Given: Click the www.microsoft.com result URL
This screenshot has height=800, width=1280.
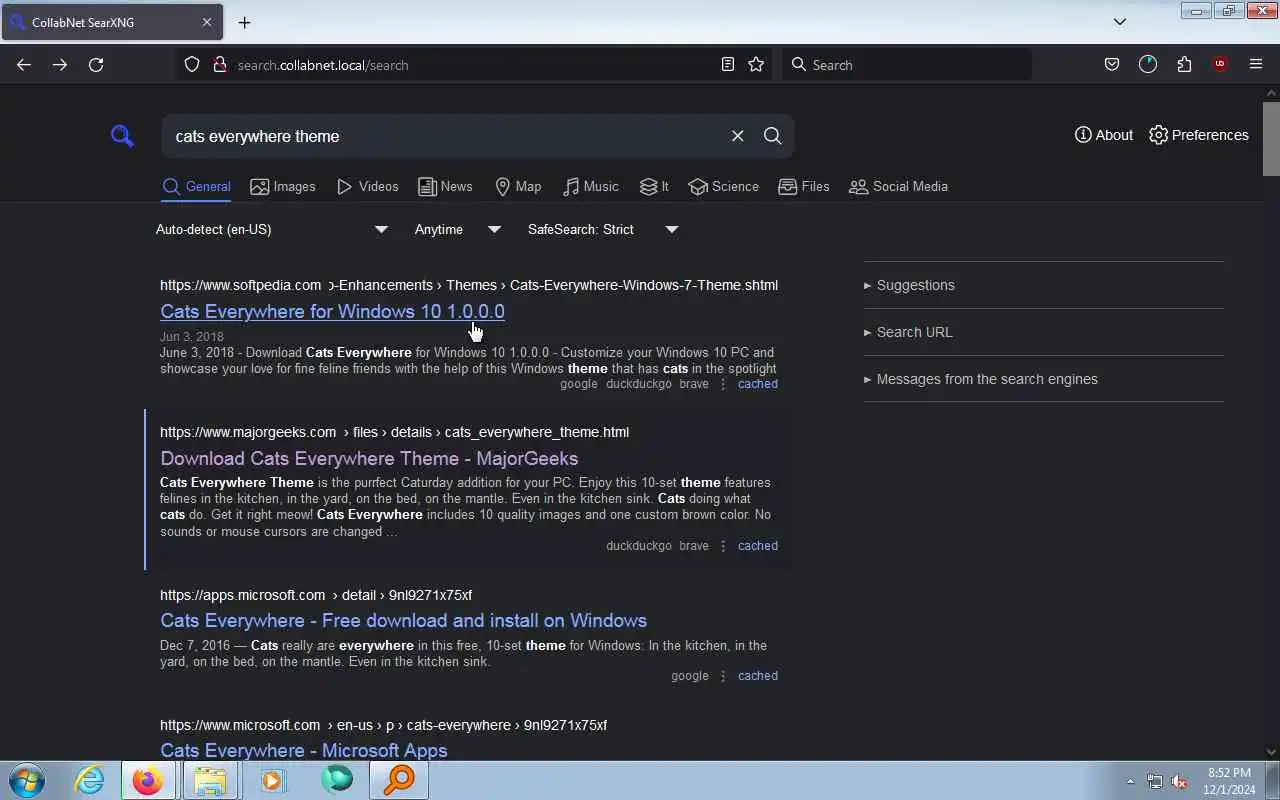Looking at the screenshot, I should [x=383, y=725].
